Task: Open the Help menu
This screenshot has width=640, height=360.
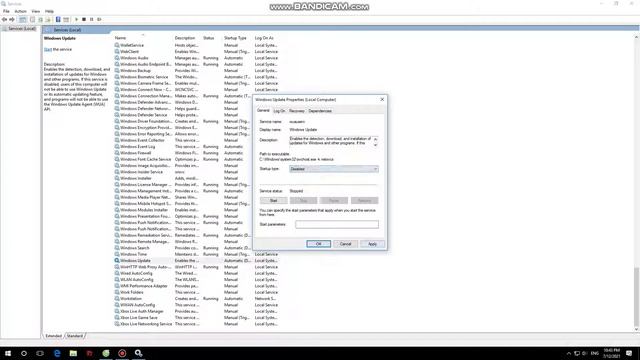Action: (x=49, y=11)
